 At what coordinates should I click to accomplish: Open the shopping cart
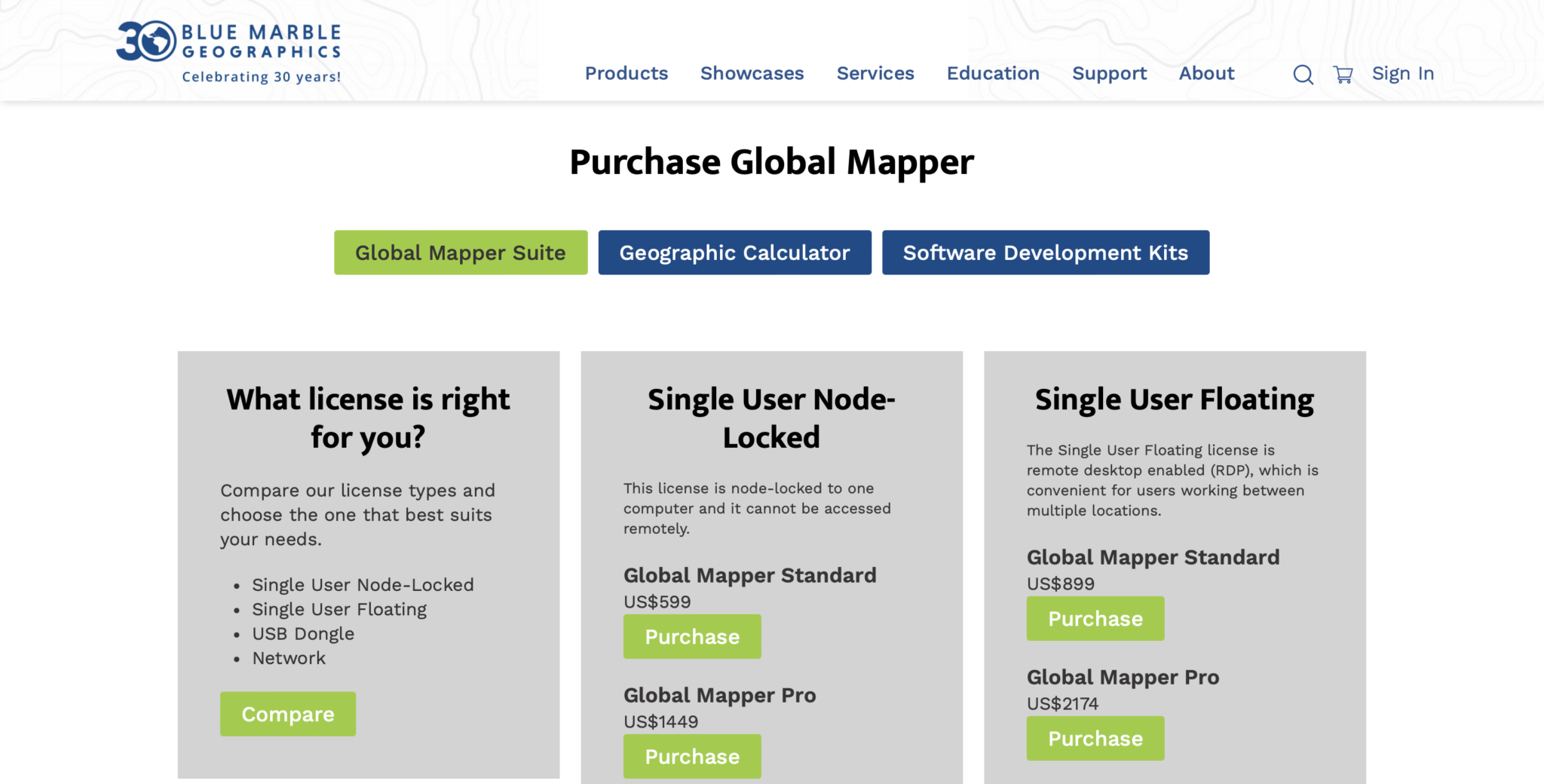1343,74
